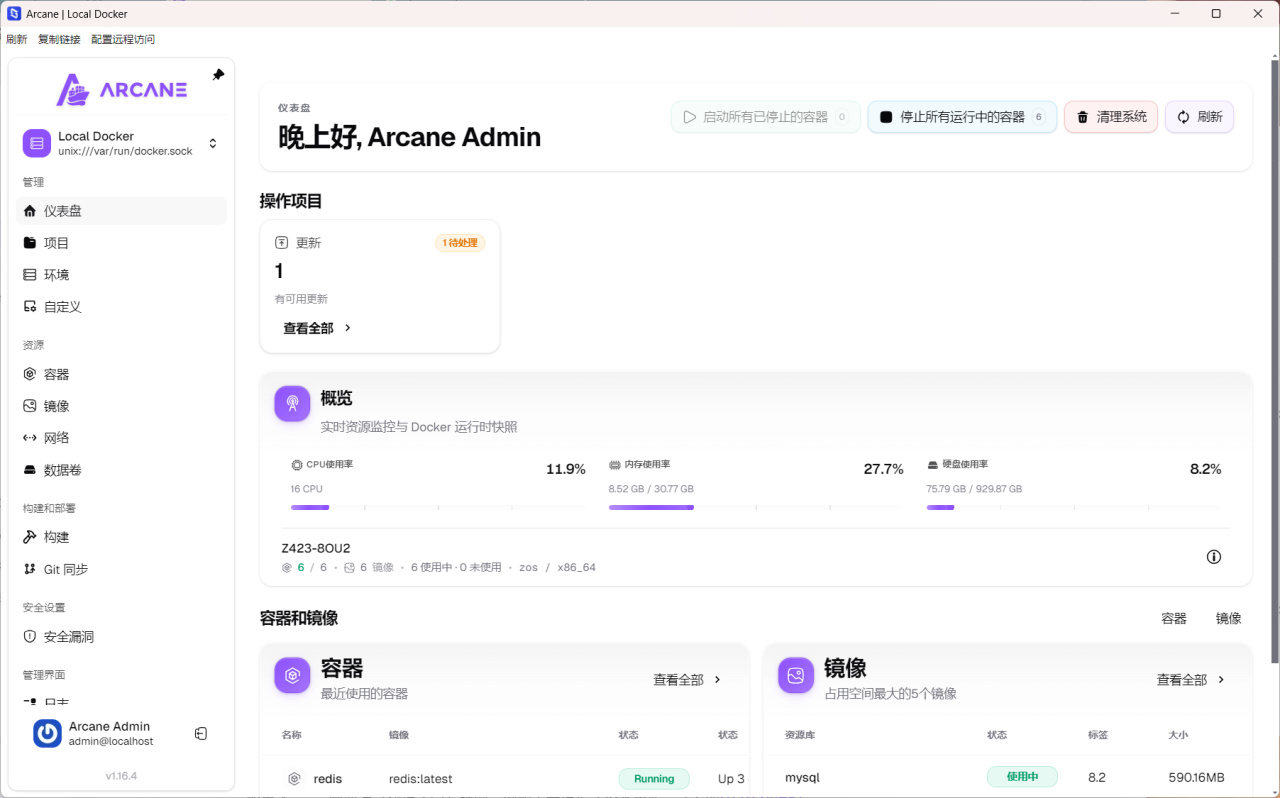Open 环境 in the sidebar

pyautogui.click(x=121, y=275)
